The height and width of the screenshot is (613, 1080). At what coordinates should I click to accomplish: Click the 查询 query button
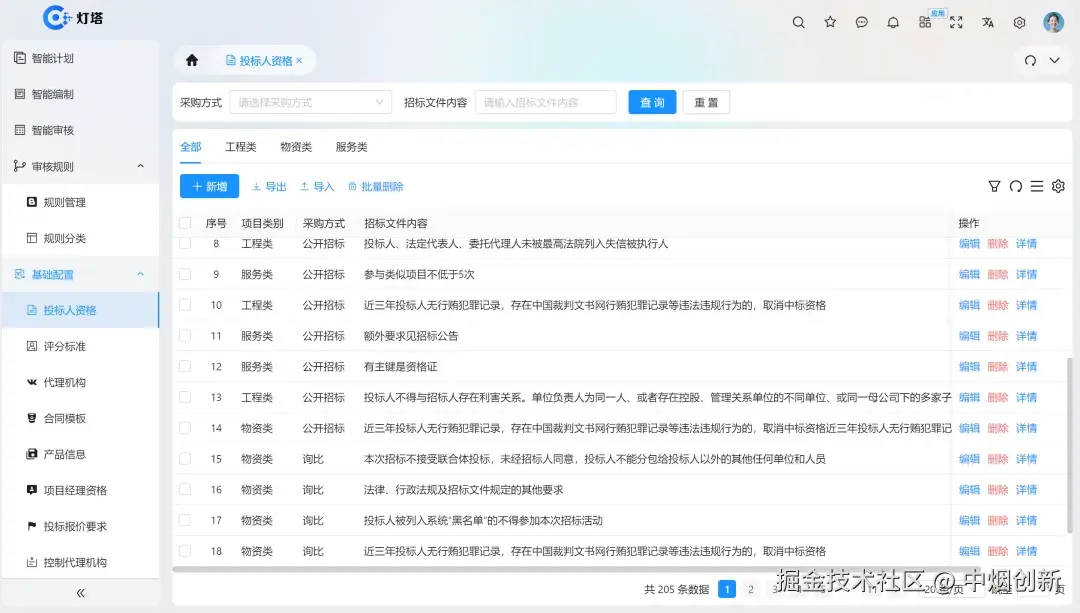[x=651, y=101]
